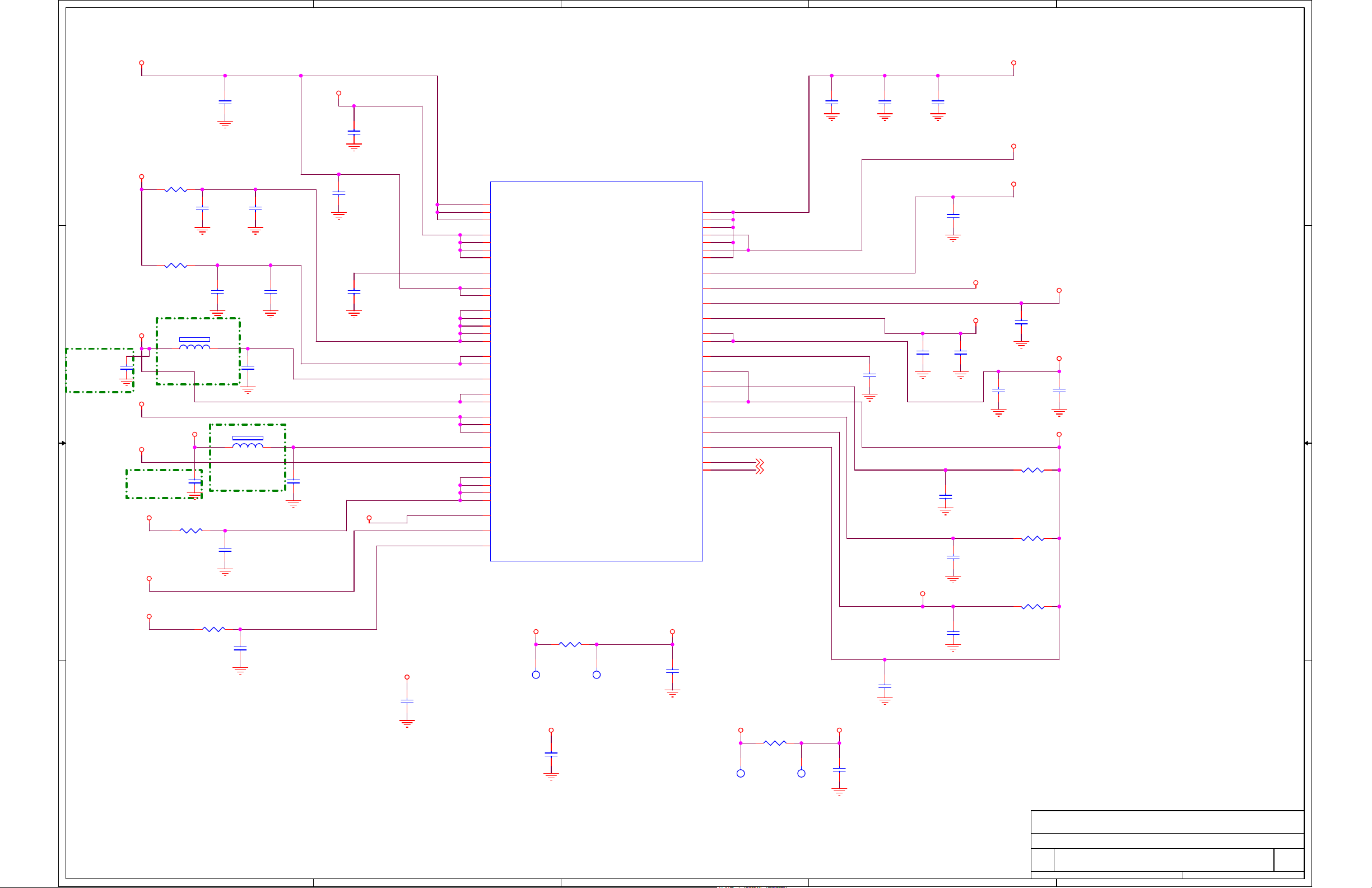This screenshot has height=888, width=1372.
Task: Select the middle of three top-right capacitors
Action: [884, 102]
